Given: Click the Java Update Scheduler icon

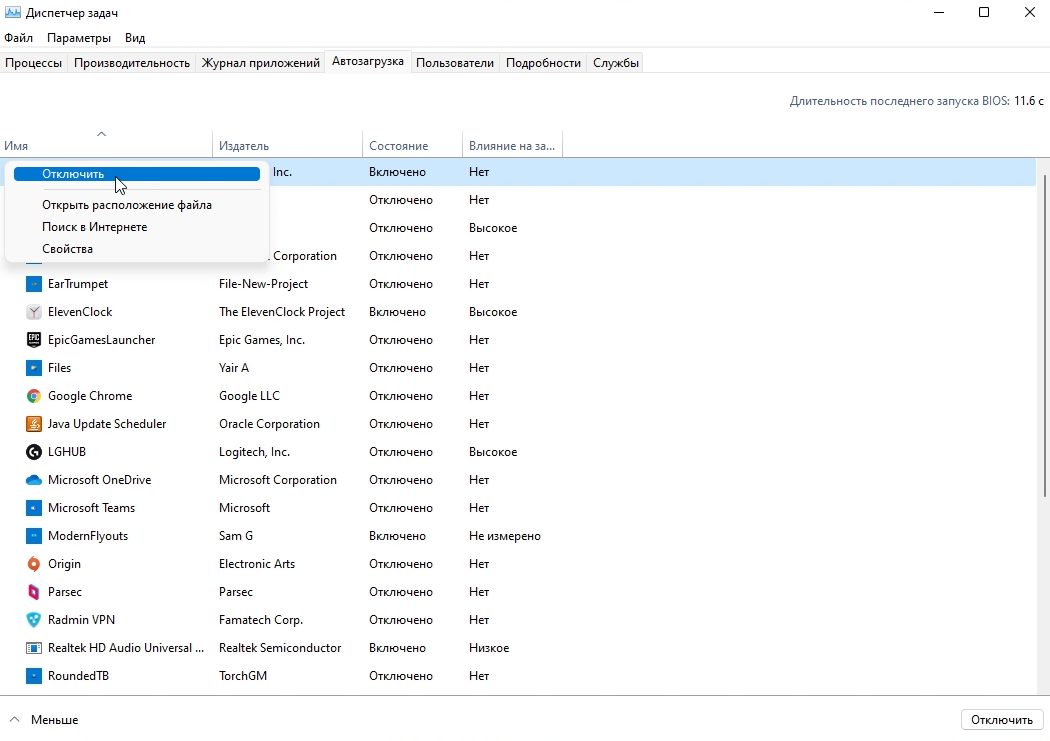Looking at the screenshot, I should tap(33, 424).
